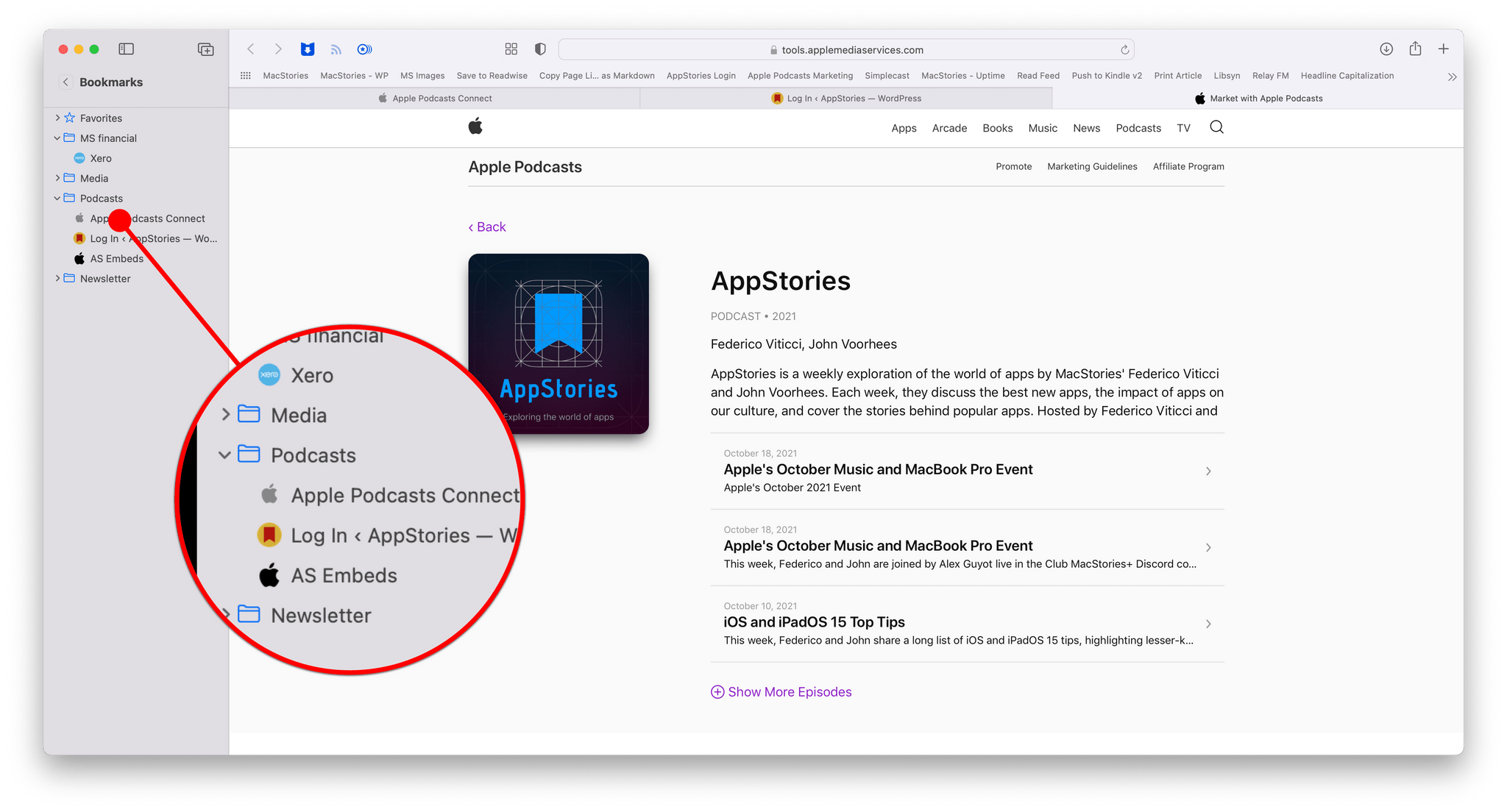This screenshot has height=812, width=1507.
Task: Open the favorites grid icon
Action: [x=246, y=76]
